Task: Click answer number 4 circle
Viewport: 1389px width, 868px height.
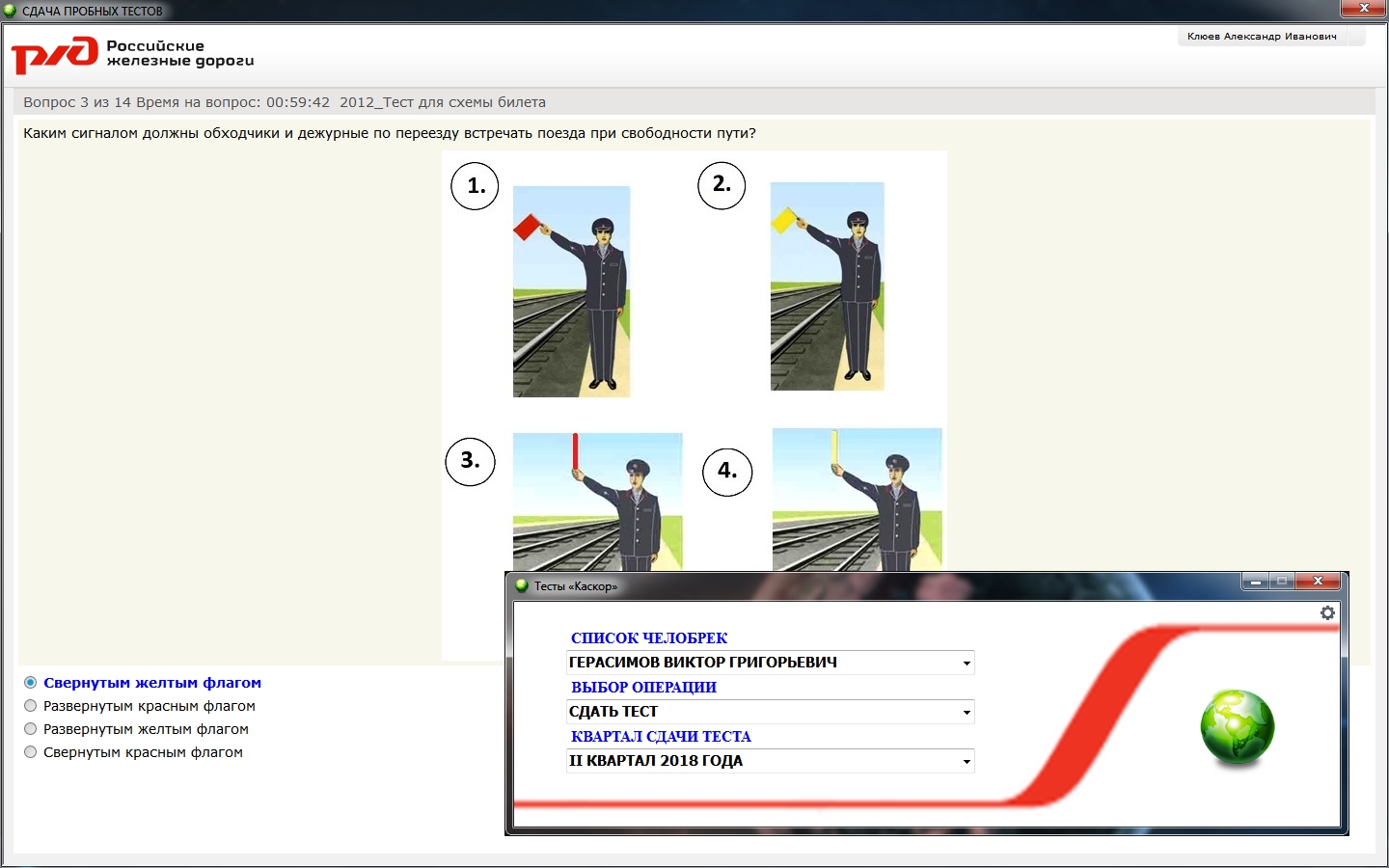Action: 727,472
